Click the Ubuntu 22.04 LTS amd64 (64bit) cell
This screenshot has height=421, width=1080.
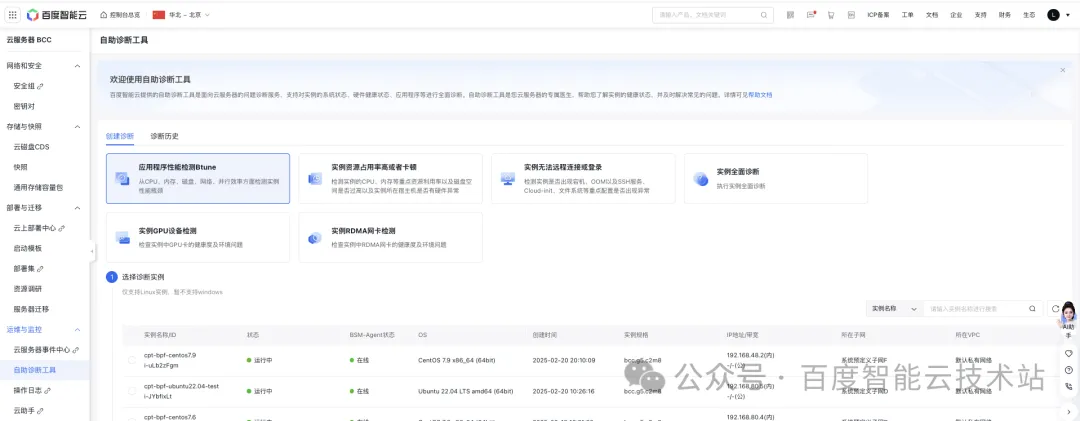tap(466, 391)
